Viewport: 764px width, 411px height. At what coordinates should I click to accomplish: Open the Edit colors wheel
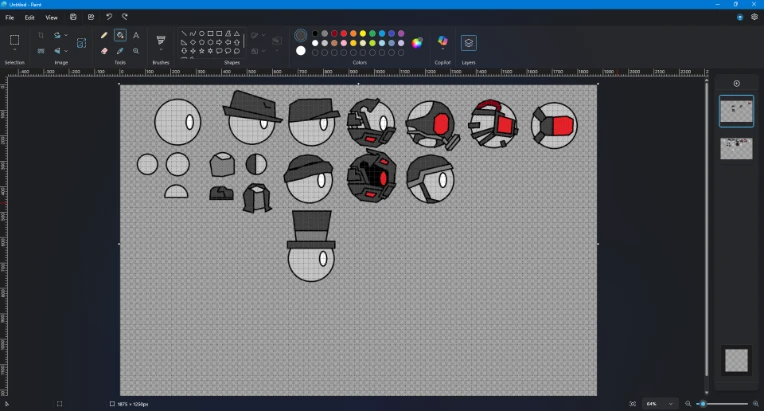[x=417, y=43]
